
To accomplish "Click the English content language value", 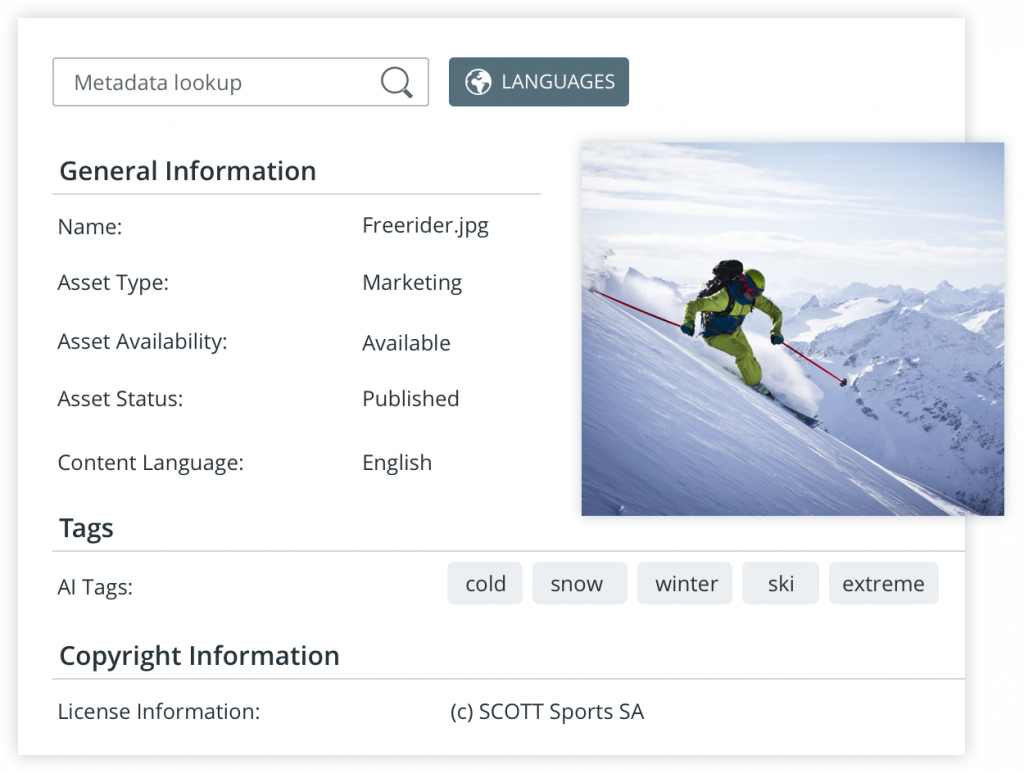I will tap(397, 463).
